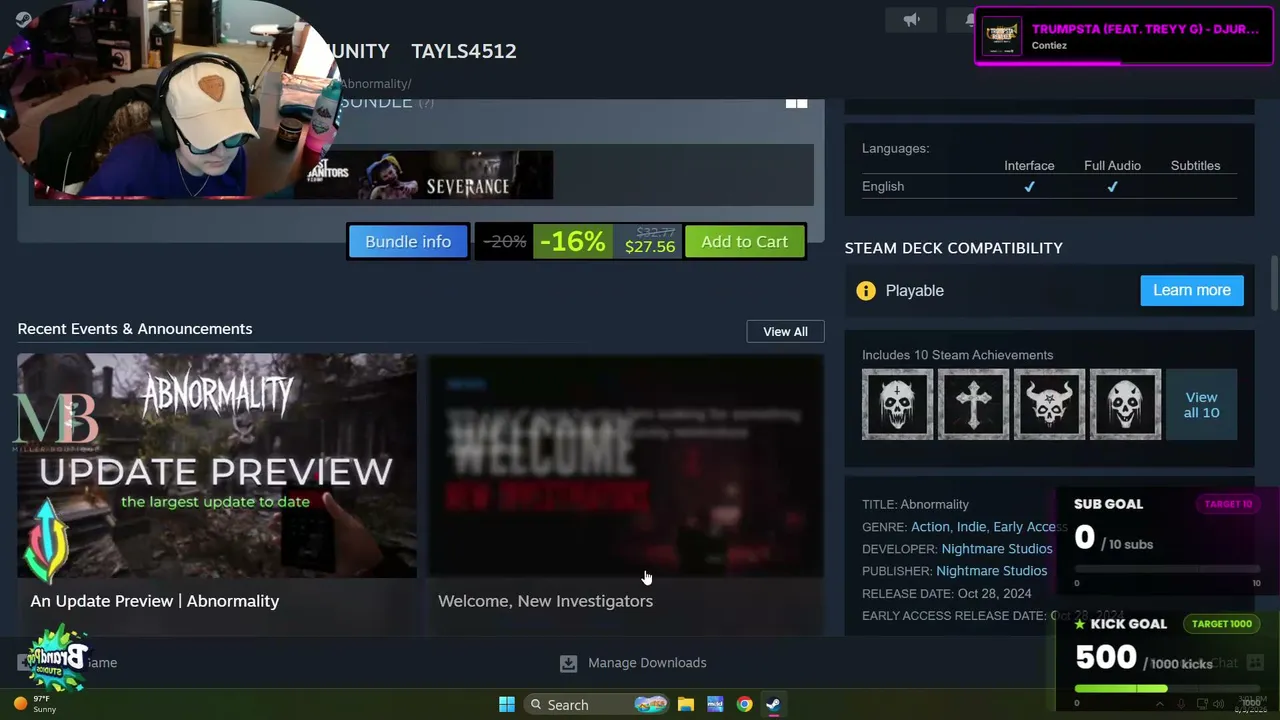
Task: Open the Manage Downloads link
Action: [x=647, y=663]
